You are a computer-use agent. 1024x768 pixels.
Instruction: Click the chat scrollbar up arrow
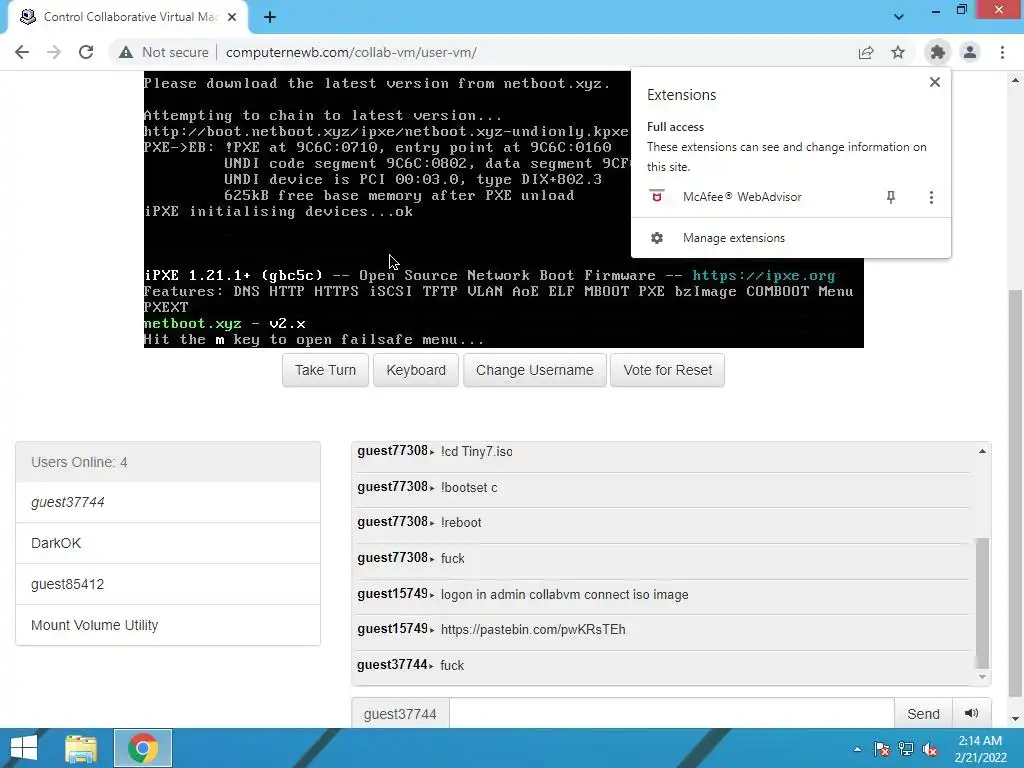(982, 451)
